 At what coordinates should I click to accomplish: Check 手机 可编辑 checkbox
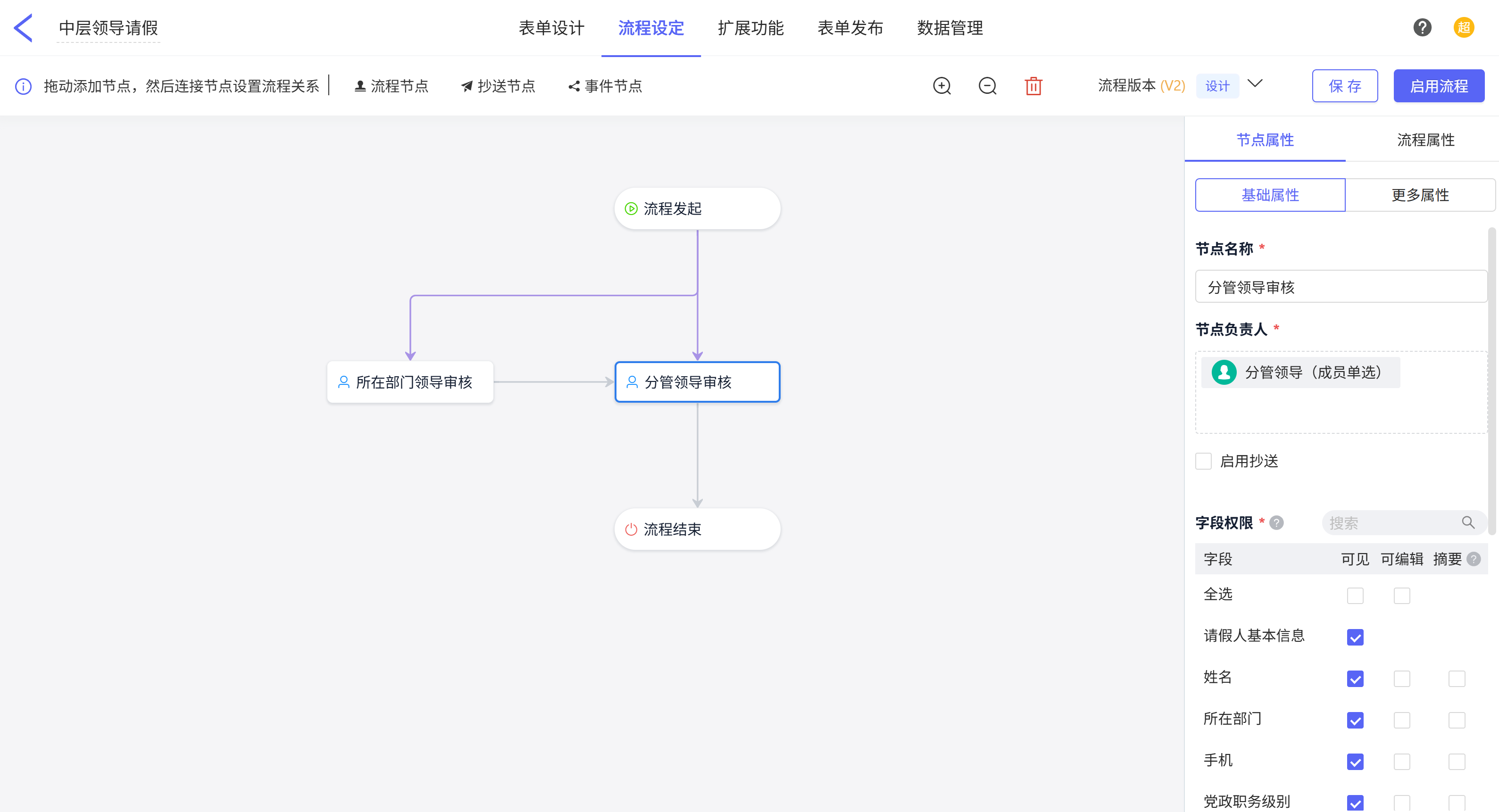point(1402,762)
